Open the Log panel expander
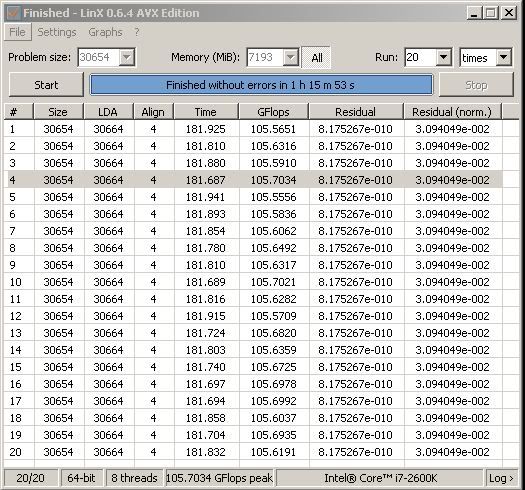 501,478
